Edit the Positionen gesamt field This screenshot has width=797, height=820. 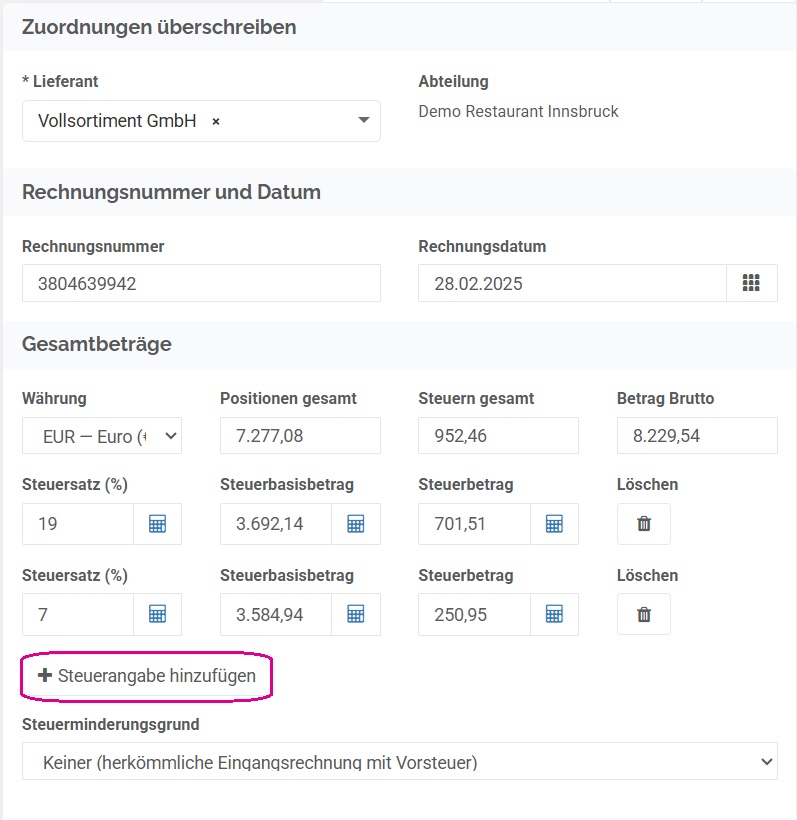pyautogui.click(x=300, y=436)
